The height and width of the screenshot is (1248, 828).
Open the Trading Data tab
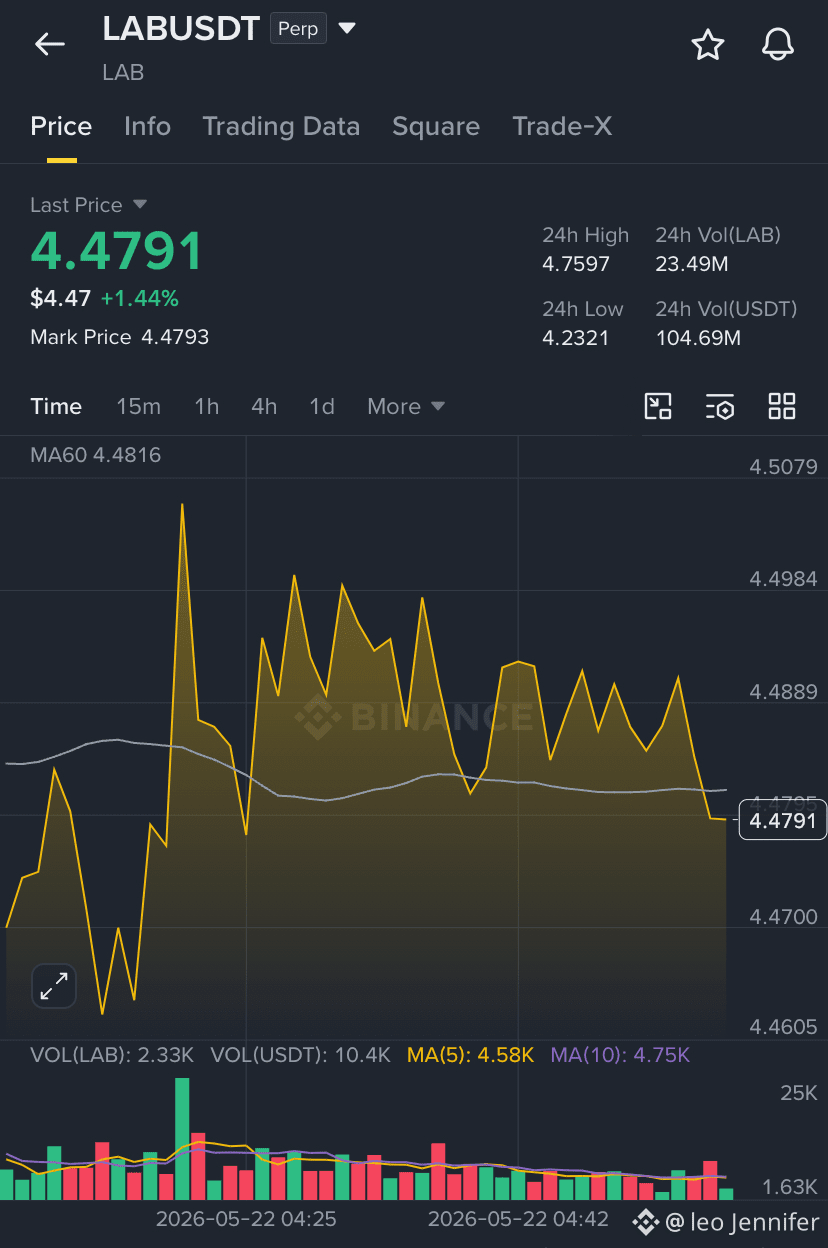click(x=281, y=126)
